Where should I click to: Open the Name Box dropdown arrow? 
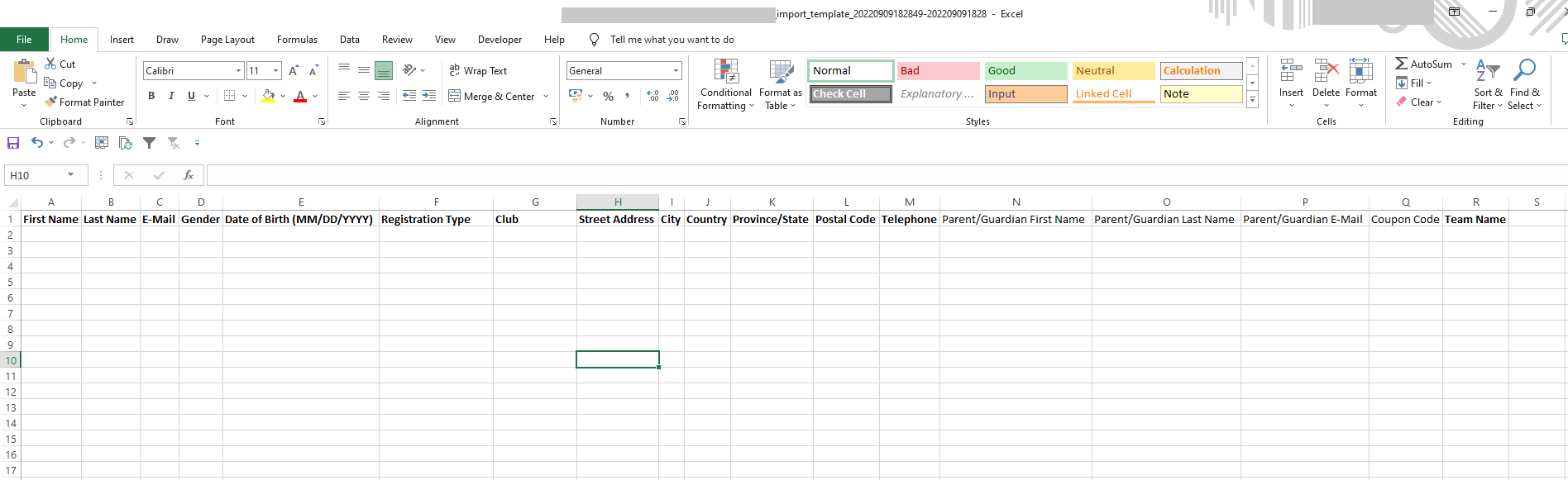(x=71, y=175)
